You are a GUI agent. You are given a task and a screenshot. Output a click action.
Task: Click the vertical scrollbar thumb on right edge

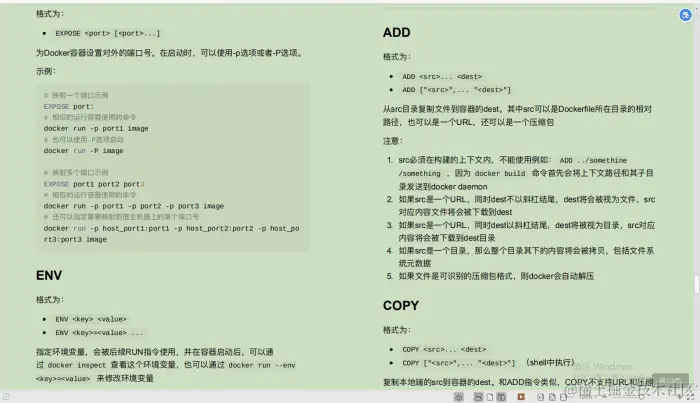(696, 284)
